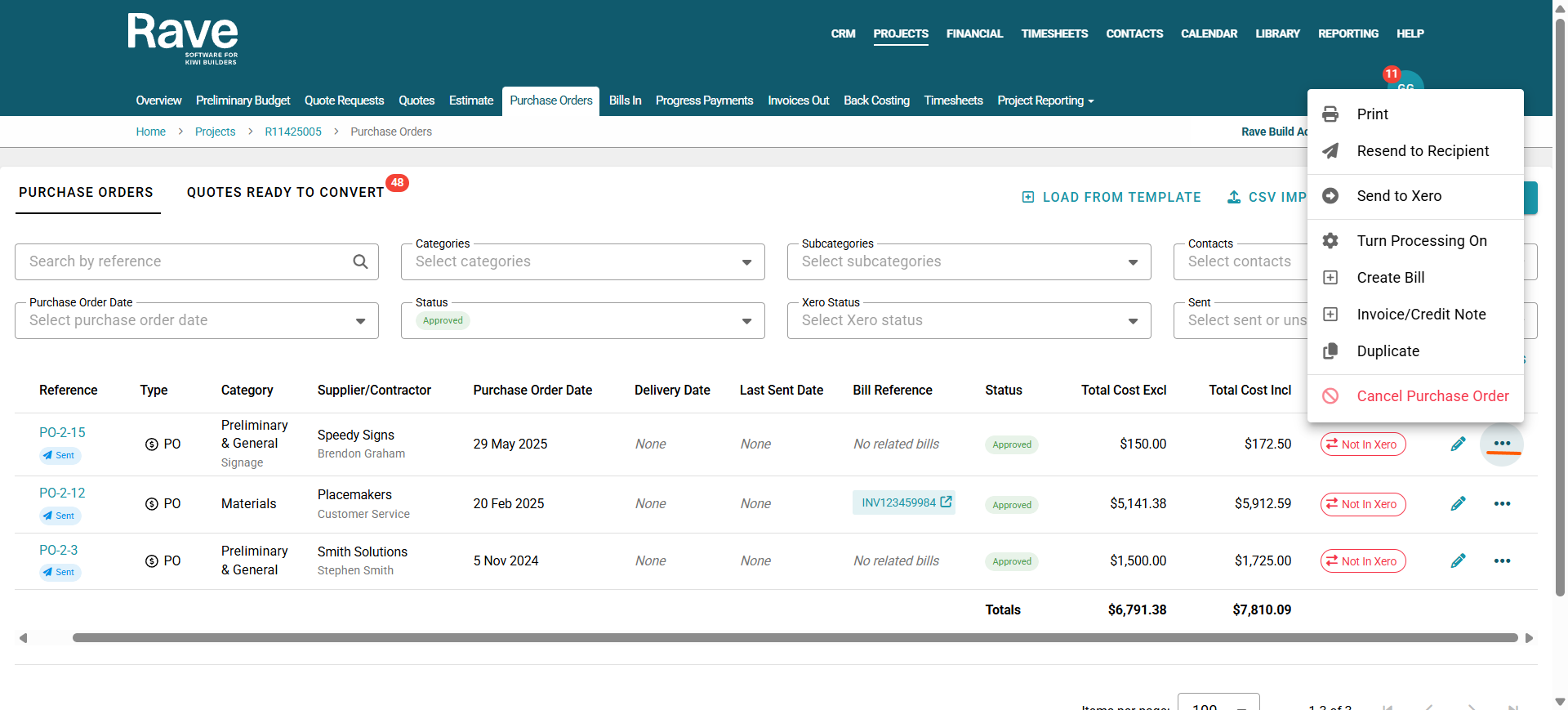The height and width of the screenshot is (710, 1568).
Task: Open the three-dots menu for PO-2-12
Action: (1502, 504)
